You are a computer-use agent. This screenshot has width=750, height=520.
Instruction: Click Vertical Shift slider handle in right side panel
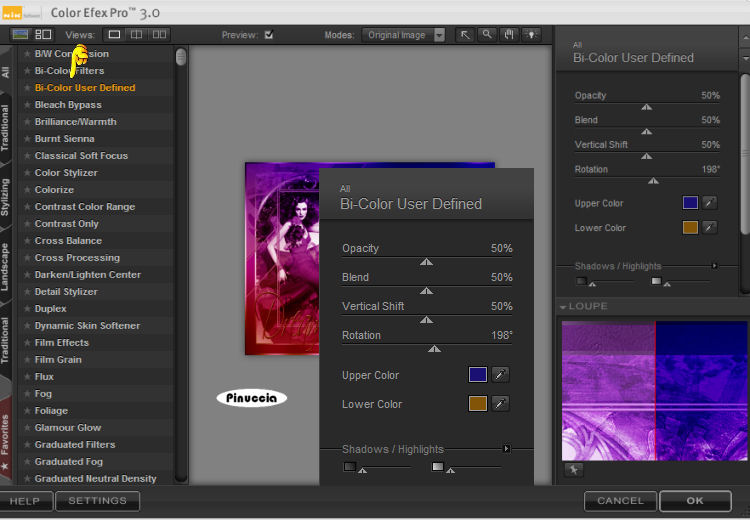[647, 156]
